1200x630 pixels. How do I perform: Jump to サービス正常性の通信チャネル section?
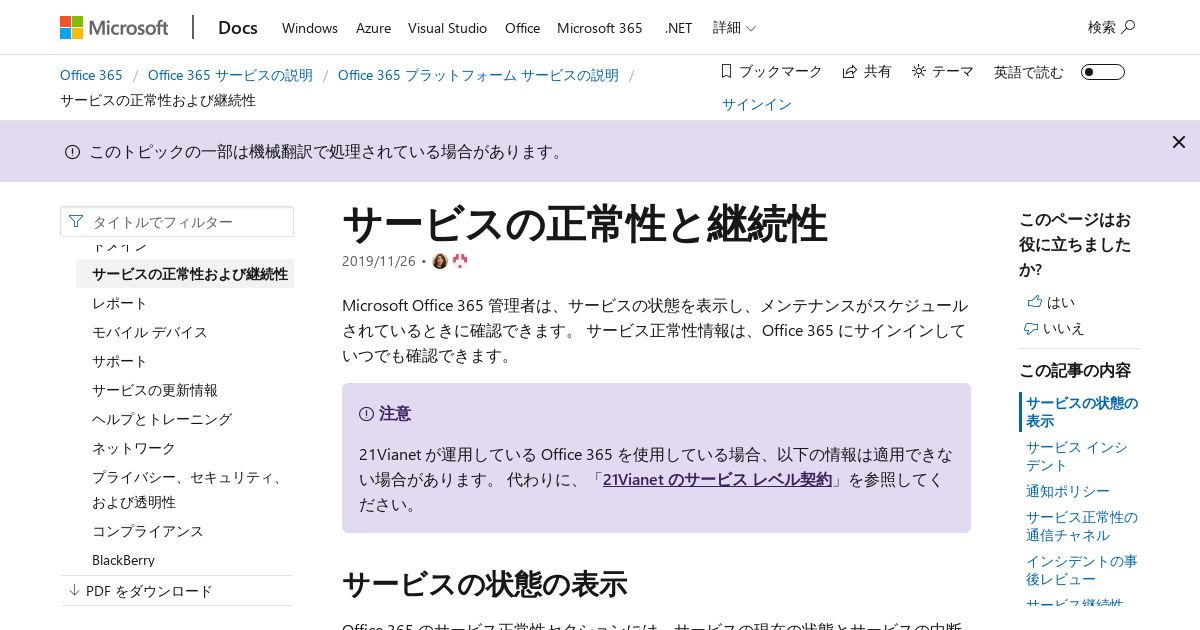1081,526
